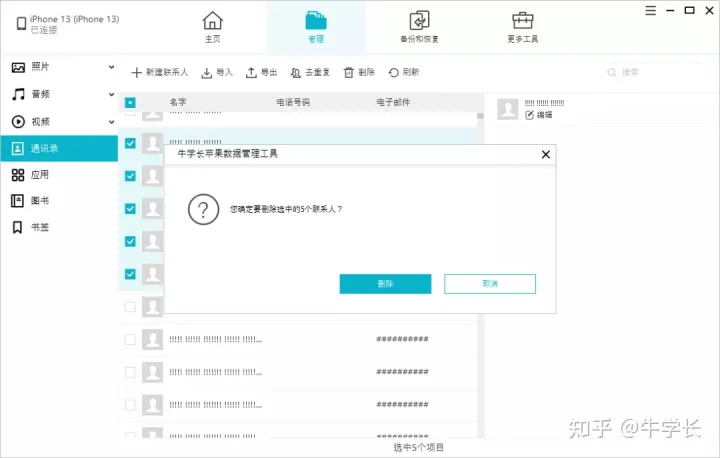Image resolution: width=720 pixels, height=458 pixels.
Task: Uncheck the fourth checked contact checkbox
Action: click(x=130, y=241)
